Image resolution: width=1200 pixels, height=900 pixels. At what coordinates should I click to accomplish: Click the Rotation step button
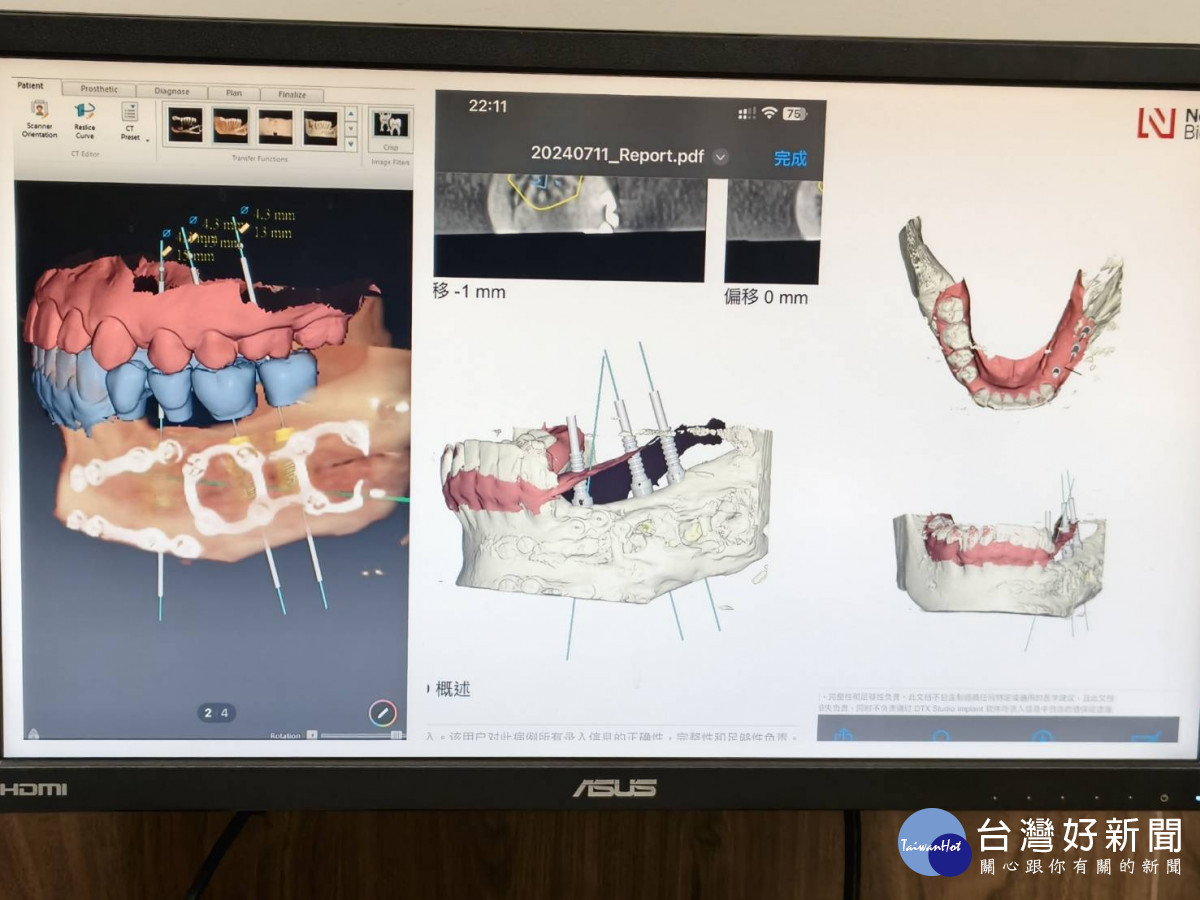[312, 735]
